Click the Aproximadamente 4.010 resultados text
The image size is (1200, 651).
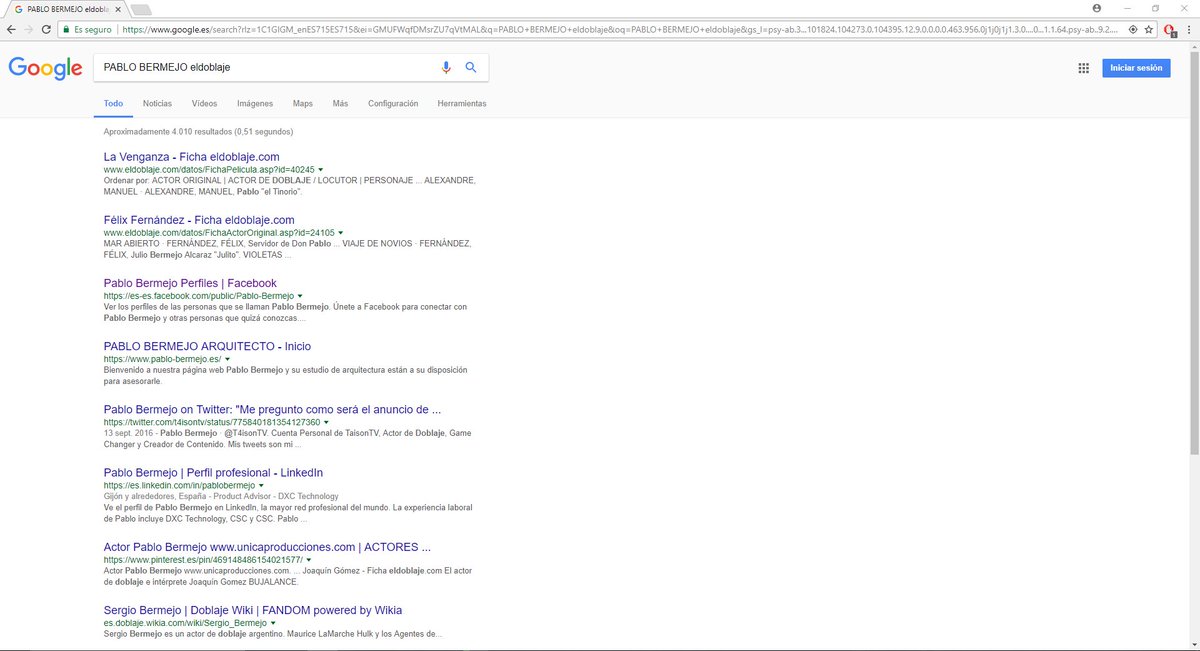(x=198, y=131)
